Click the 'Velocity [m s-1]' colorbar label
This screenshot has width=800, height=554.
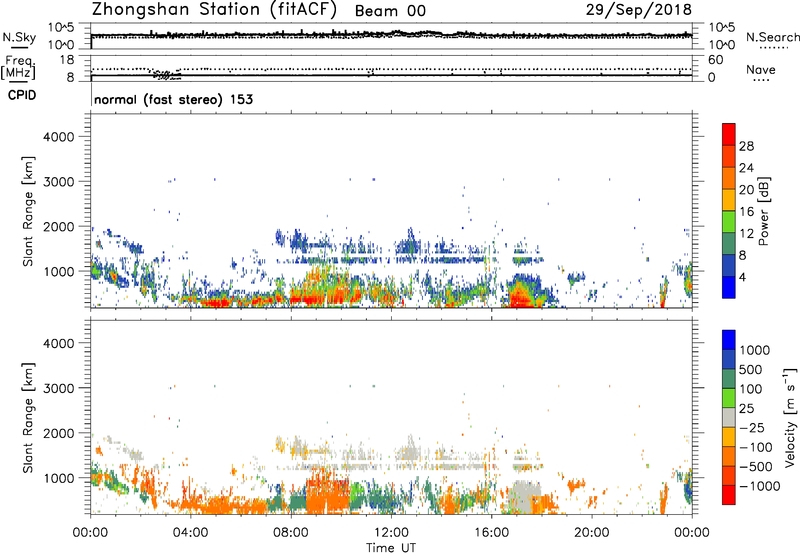click(x=790, y=417)
